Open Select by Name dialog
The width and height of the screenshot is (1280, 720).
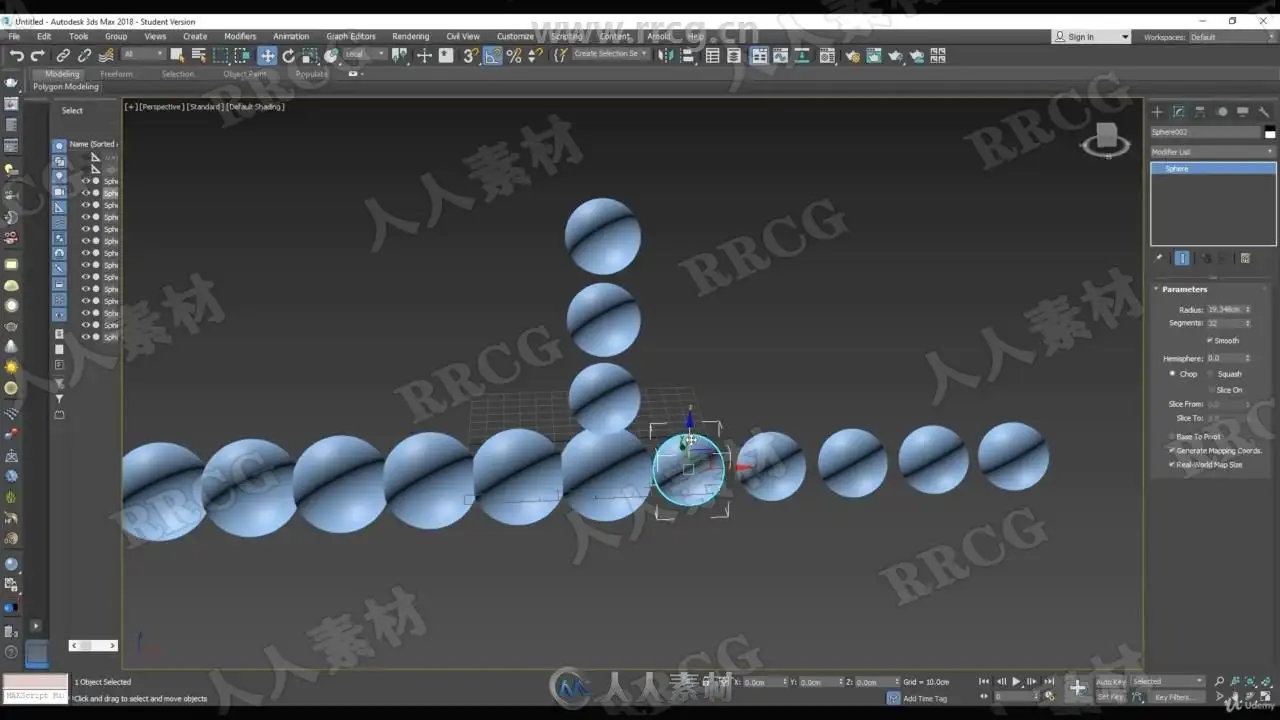coord(198,56)
